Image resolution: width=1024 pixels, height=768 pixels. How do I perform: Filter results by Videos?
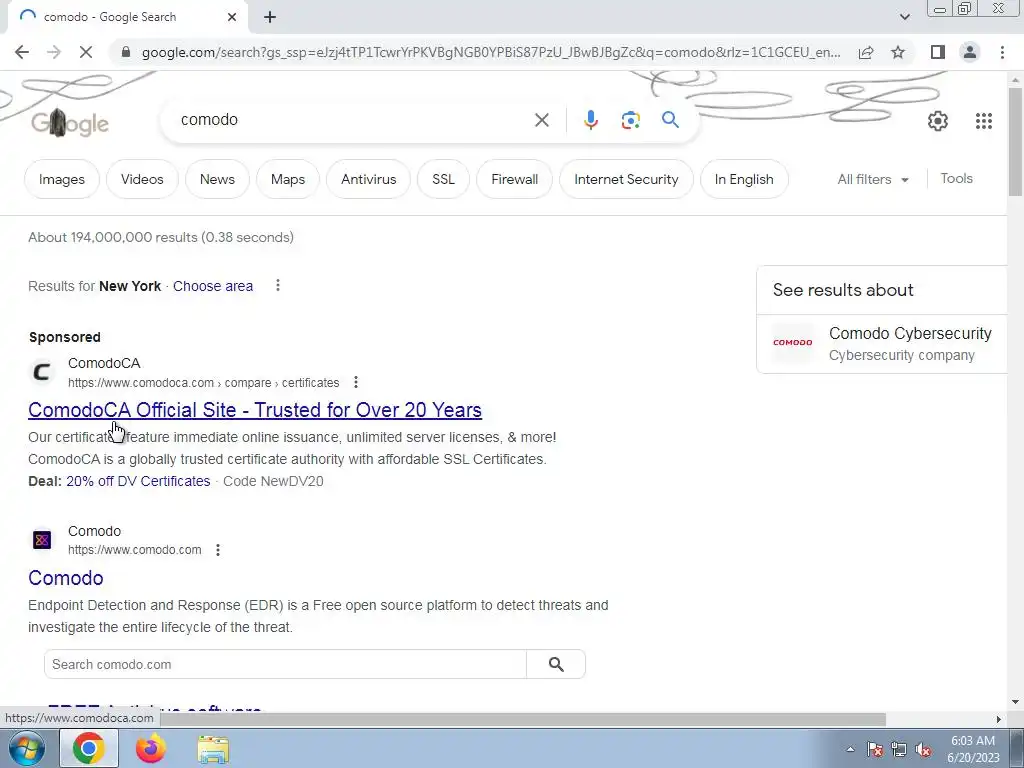click(x=142, y=179)
